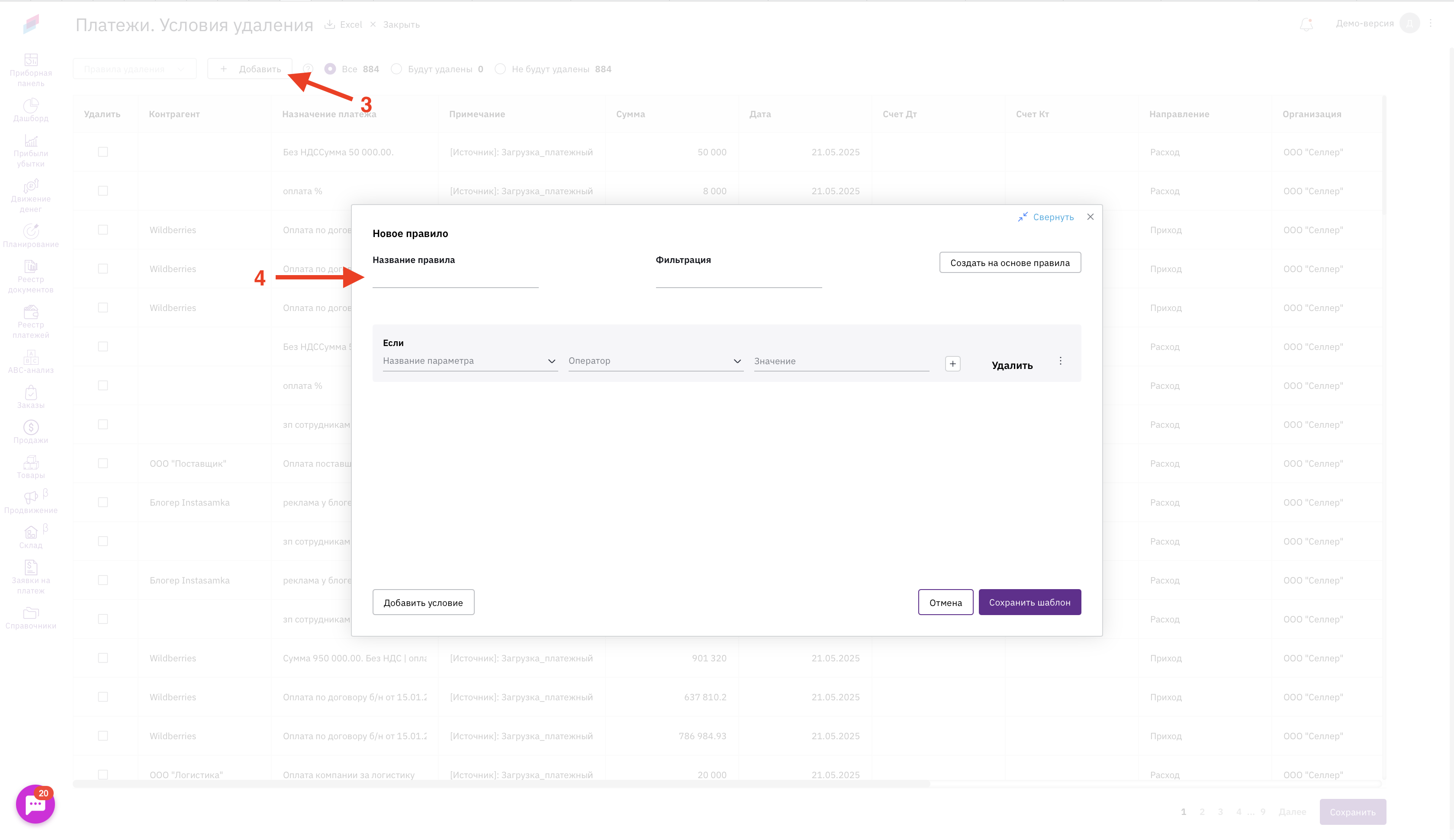The height and width of the screenshot is (840, 1454).
Task: Click the Добавить button in the toolbar
Action: pos(250,69)
